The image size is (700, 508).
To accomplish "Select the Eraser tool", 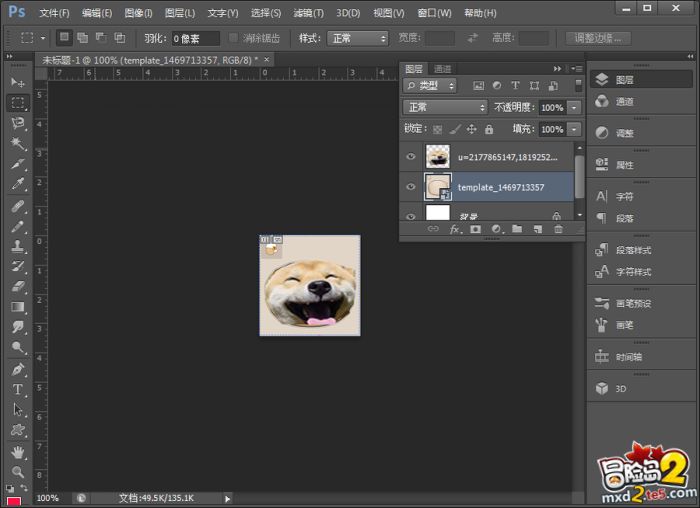I will point(18,286).
